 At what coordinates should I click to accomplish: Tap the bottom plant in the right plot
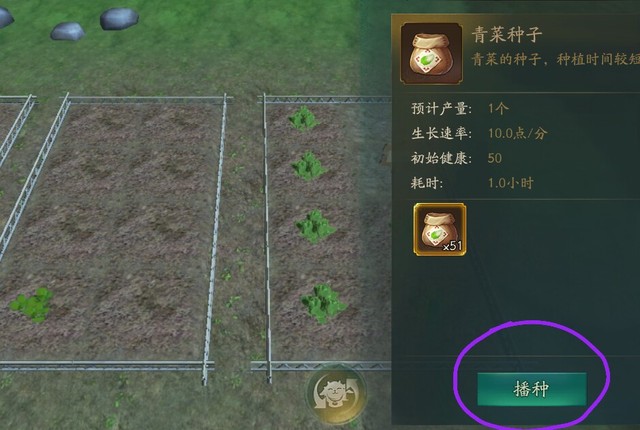point(323,303)
